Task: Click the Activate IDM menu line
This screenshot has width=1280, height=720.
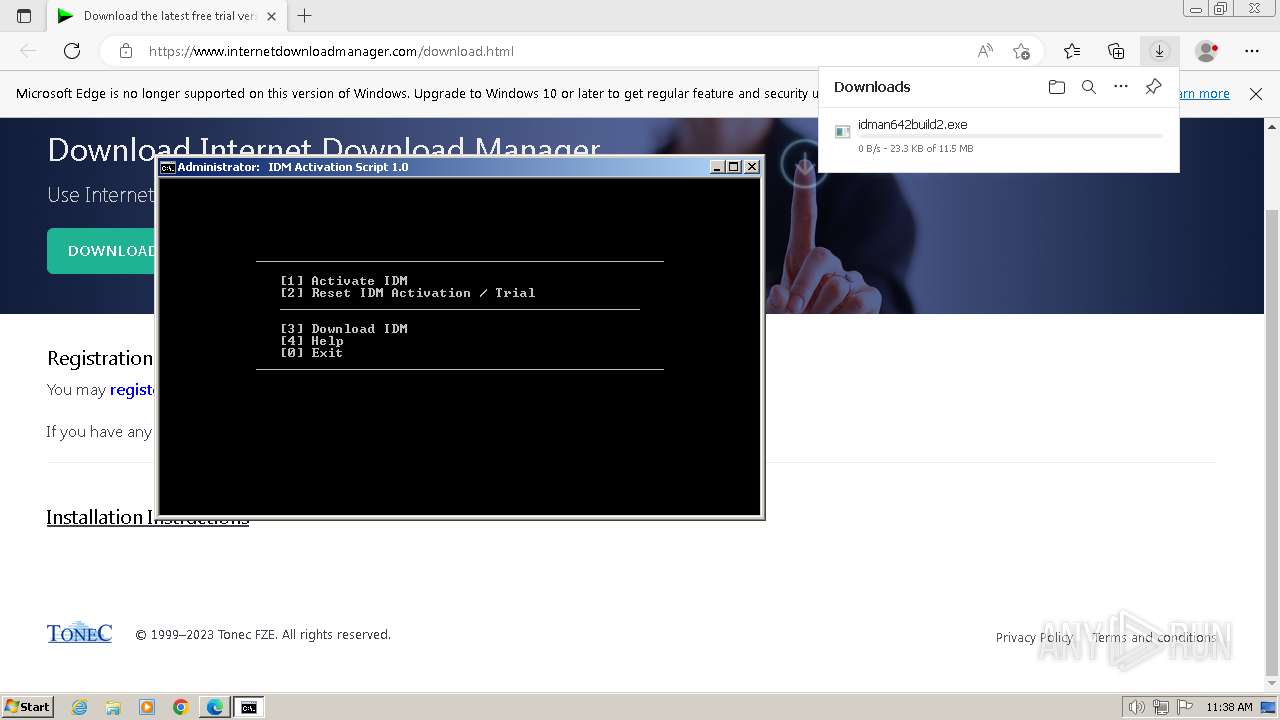Action: [344, 281]
